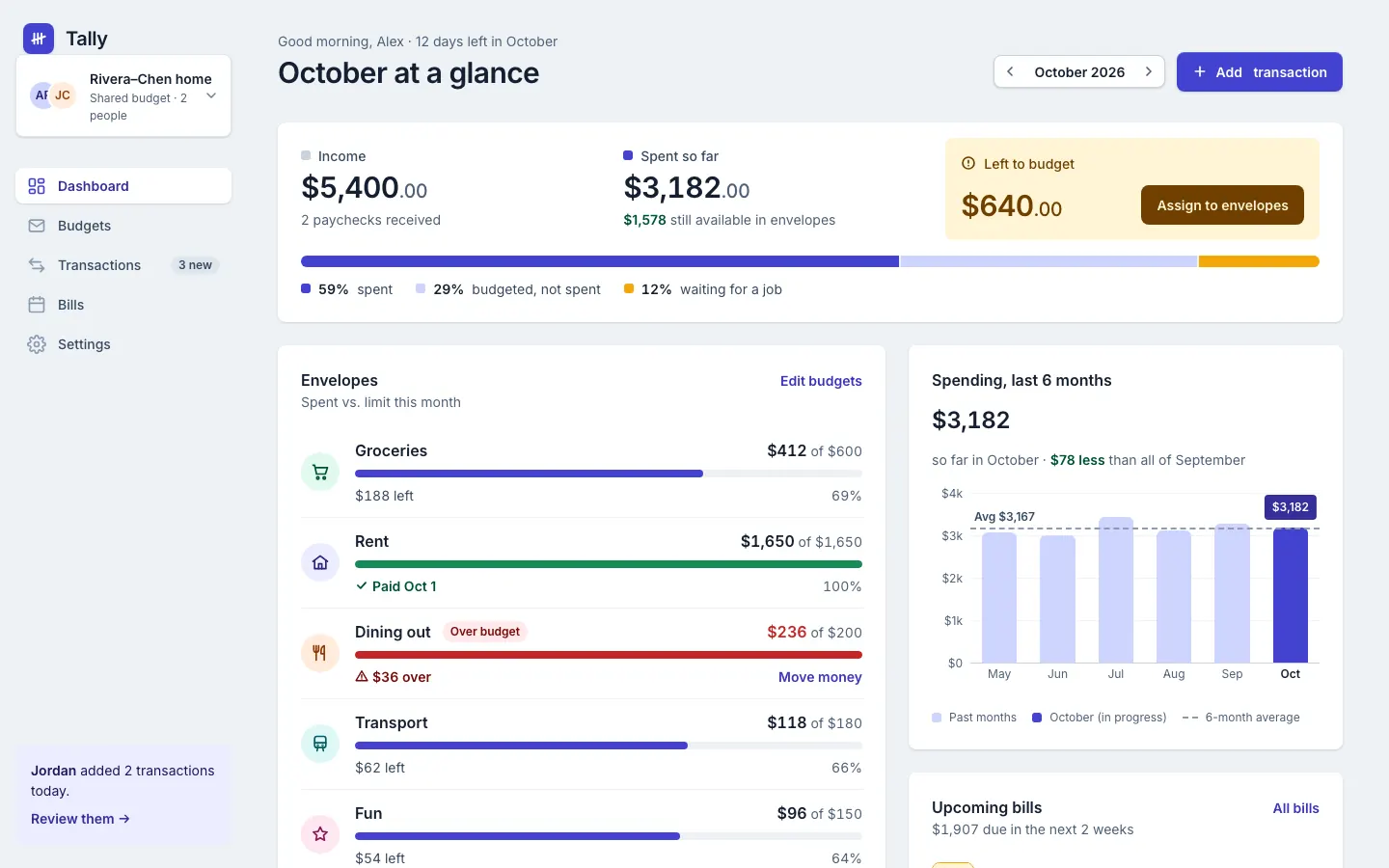The image size is (1389, 868).
Task: Click the Over budget badge
Action: point(485,632)
